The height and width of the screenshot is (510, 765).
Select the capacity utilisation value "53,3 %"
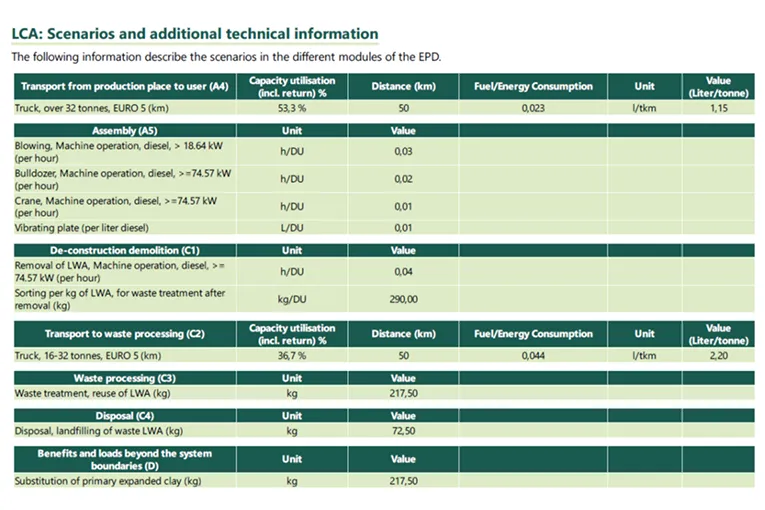pos(292,108)
